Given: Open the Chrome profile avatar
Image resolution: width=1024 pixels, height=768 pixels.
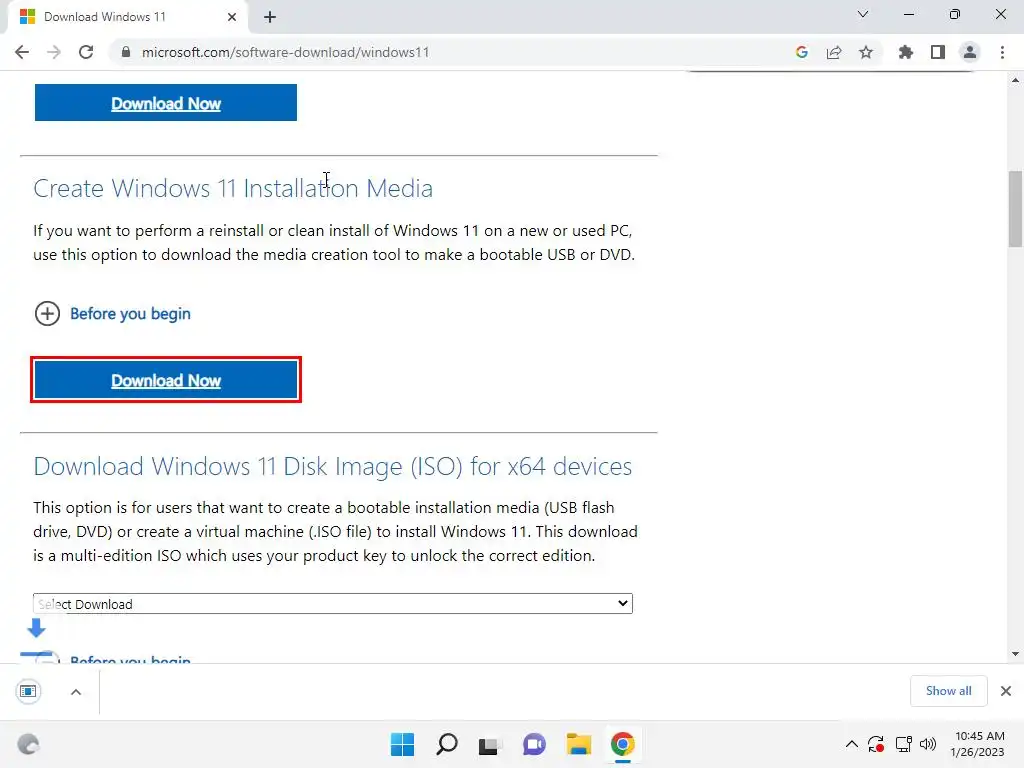Looking at the screenshot, I should point(970,52).
